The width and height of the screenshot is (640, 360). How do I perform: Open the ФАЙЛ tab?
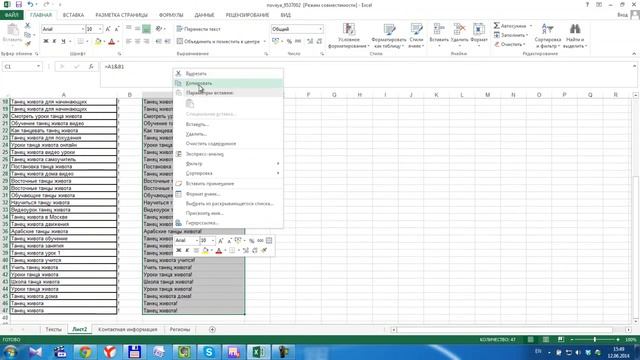pos(11,15)
